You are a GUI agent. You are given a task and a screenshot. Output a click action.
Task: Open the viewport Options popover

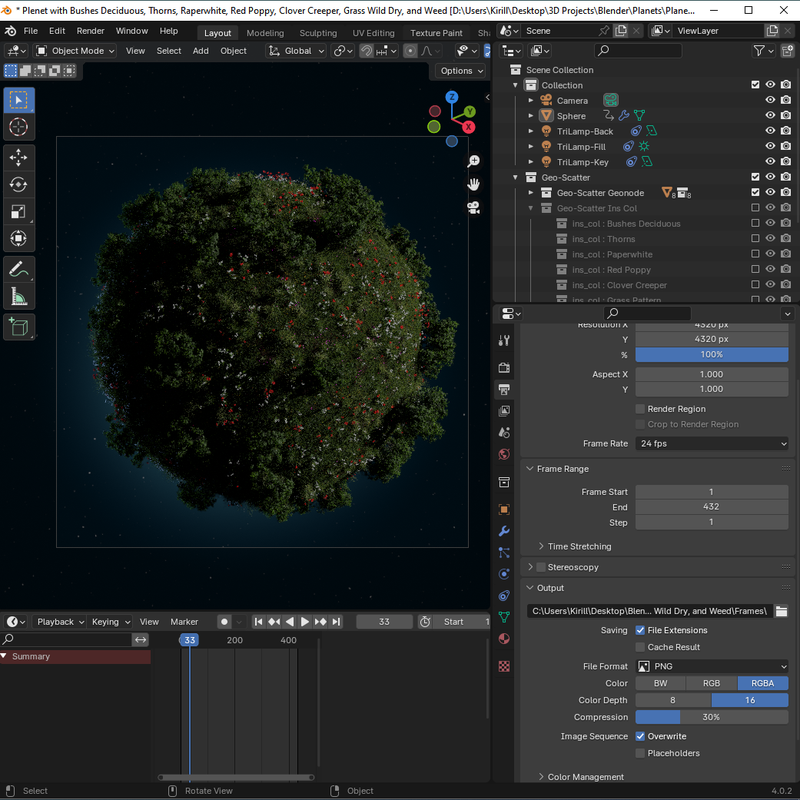pyautogui.click(x=461, y=71)
